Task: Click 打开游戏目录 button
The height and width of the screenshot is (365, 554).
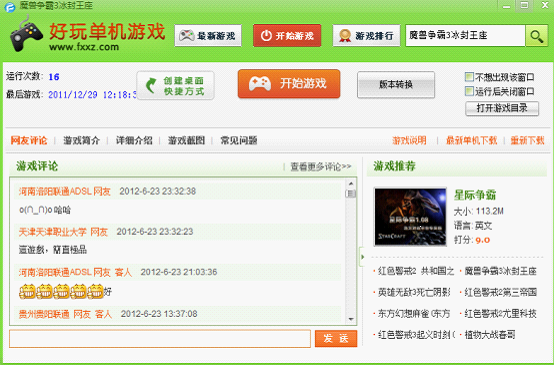Action: click(502, 108)
